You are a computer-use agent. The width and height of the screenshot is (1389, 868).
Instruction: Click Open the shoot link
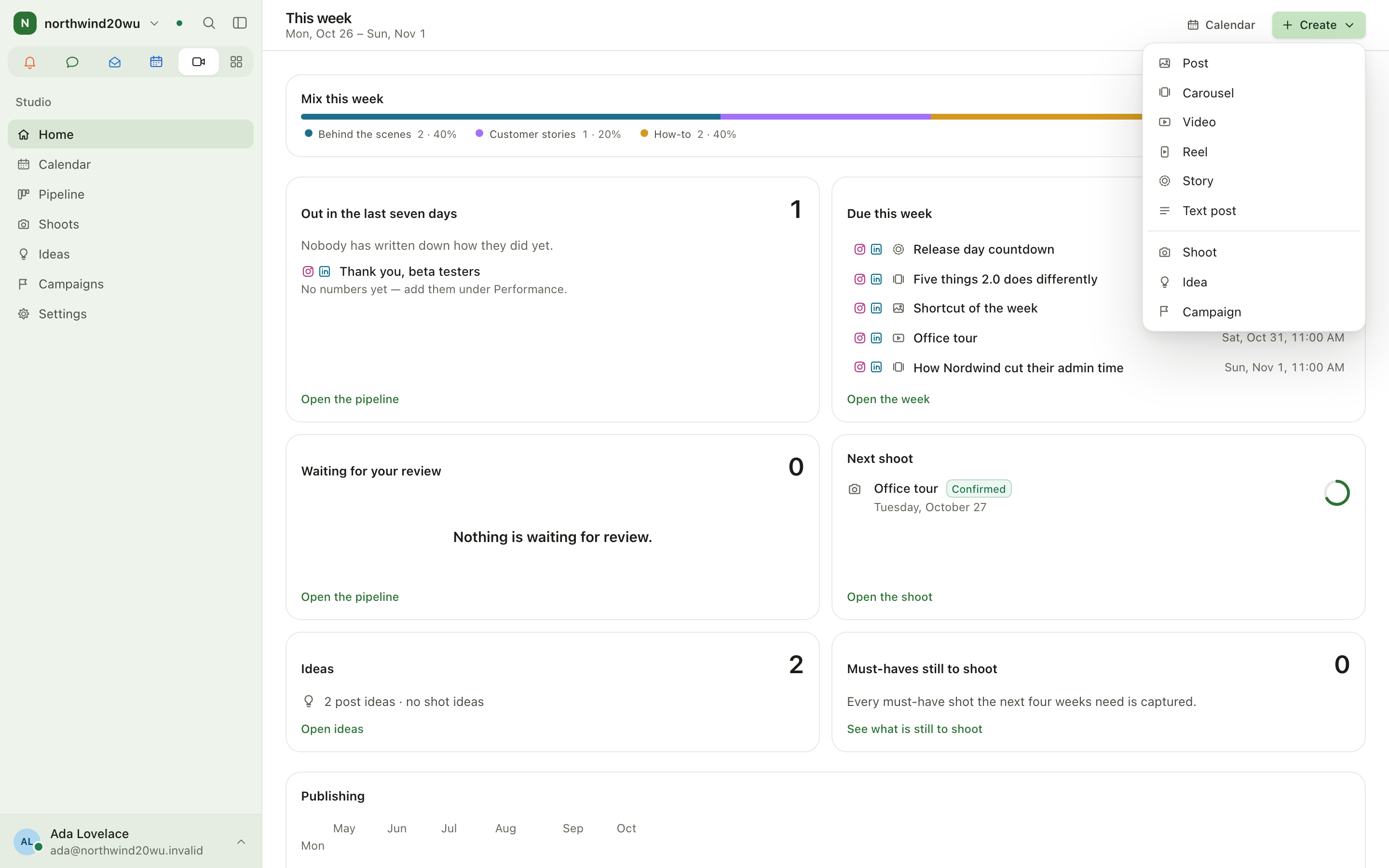pos(889,597)
